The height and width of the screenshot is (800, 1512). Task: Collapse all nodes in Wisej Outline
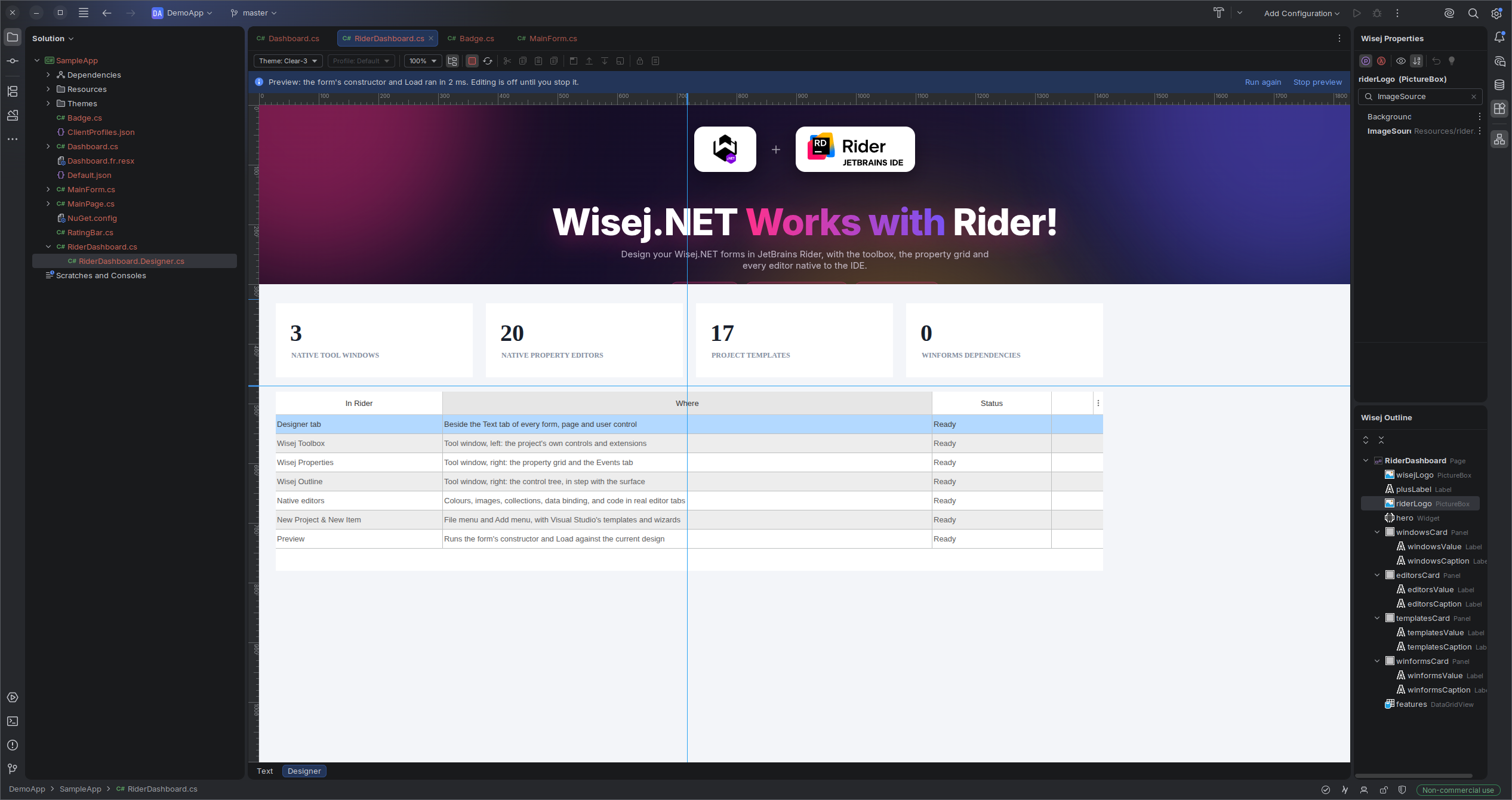[x=1381, y=440]
